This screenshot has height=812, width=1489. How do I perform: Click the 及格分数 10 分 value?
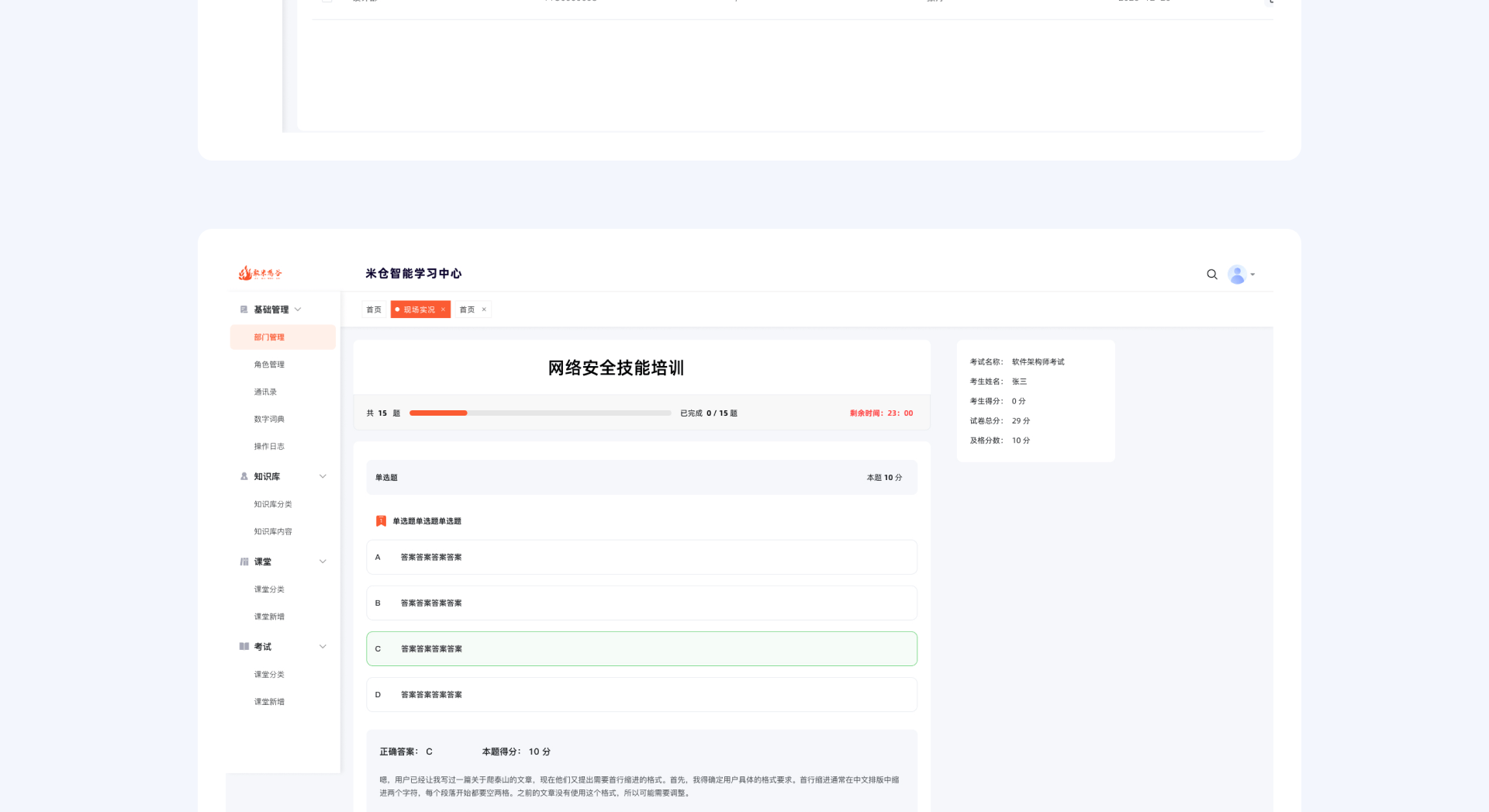[1021, 441]
